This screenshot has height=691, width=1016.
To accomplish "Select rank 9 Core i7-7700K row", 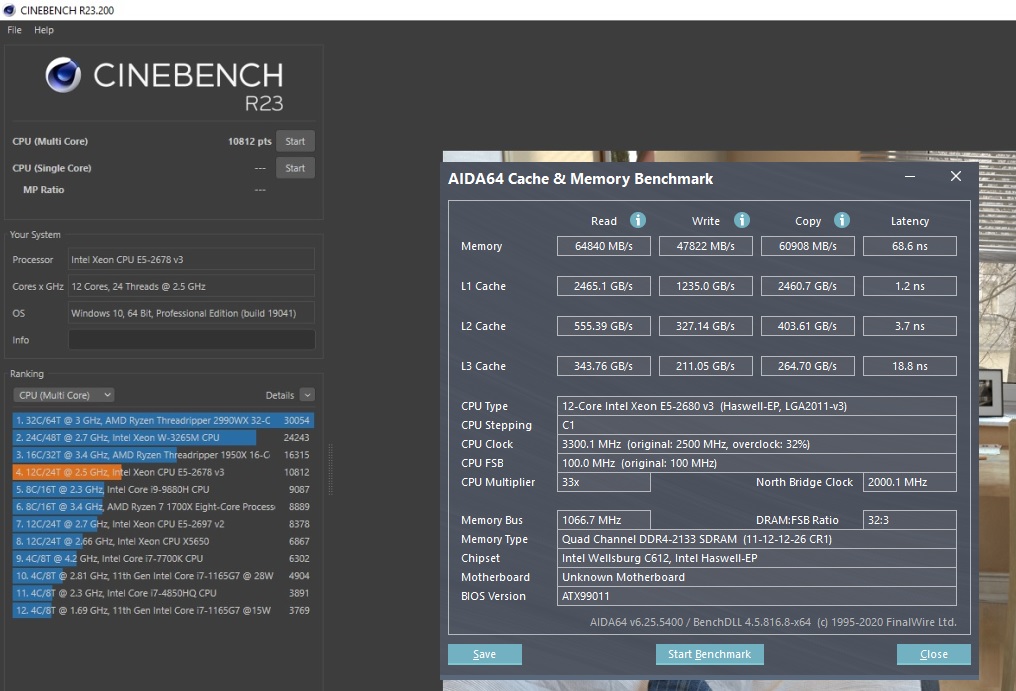I will (163, 558).
